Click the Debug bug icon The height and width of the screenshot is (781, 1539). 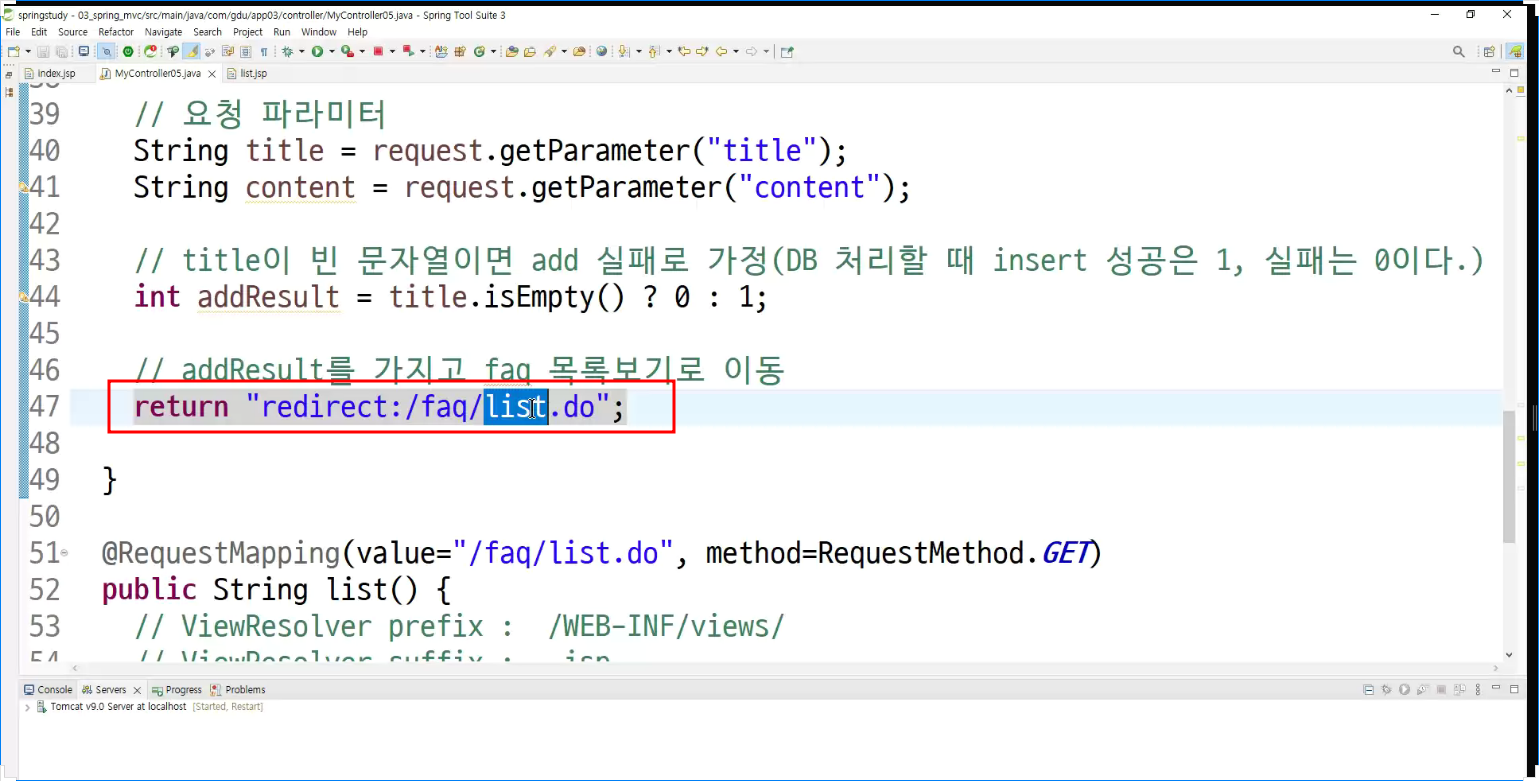point(287,51)
